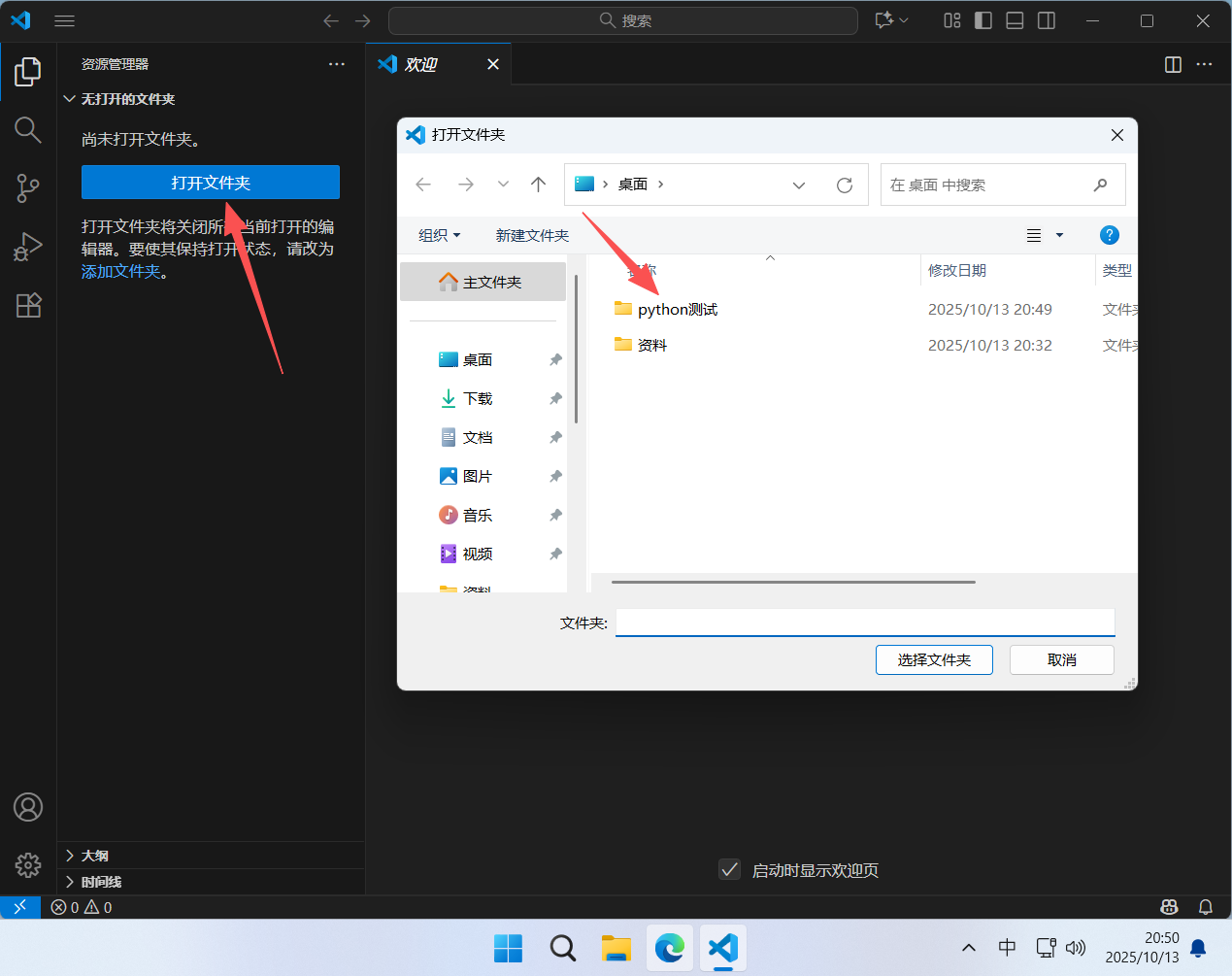Toggle the primary side bar icon

pyautogui.click(x=983, y=20)
